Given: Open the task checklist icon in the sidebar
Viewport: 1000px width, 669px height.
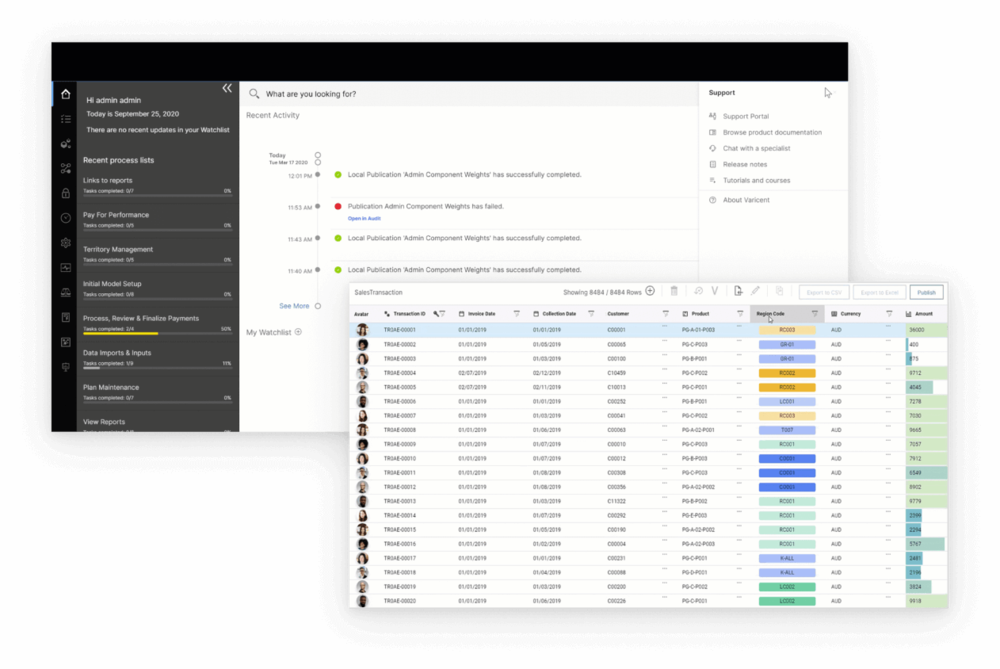Looking at the screenshot, I should (x=66, y=119).
